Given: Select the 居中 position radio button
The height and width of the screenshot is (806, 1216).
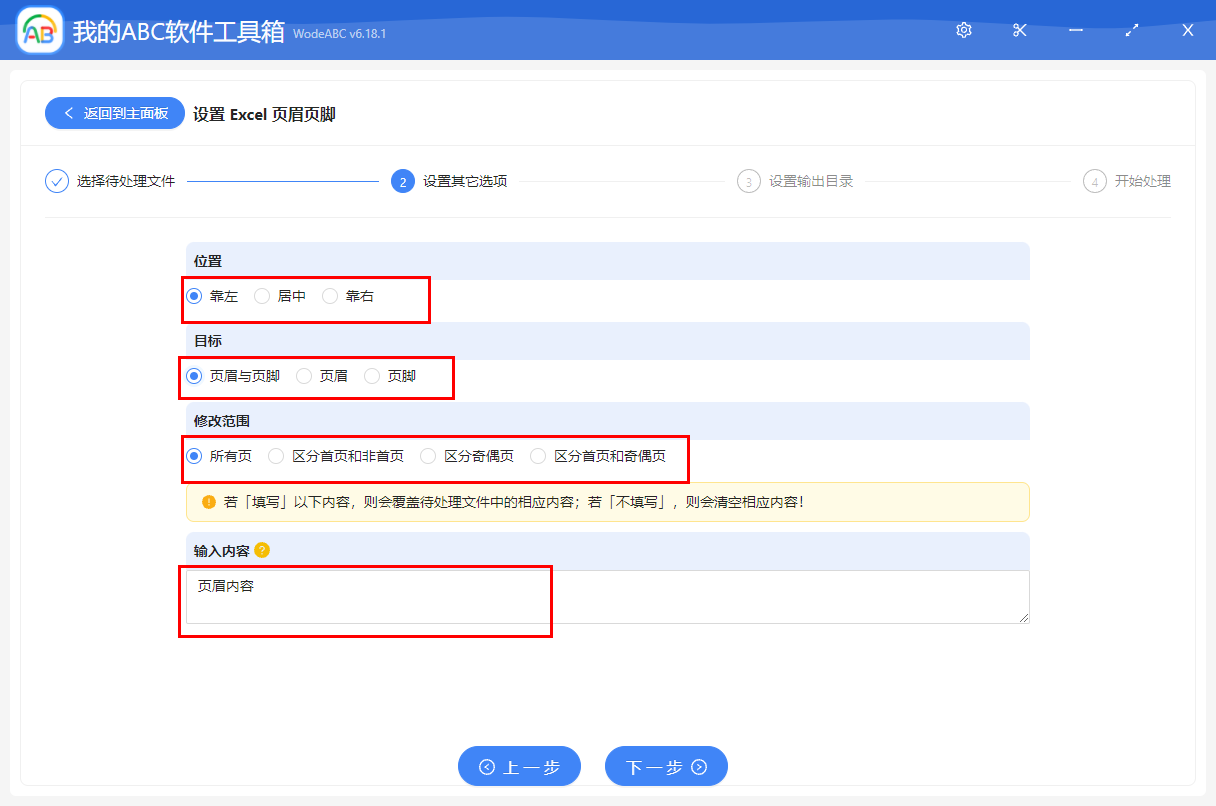Looking at the screenshot, I should (x=262, y=296).
